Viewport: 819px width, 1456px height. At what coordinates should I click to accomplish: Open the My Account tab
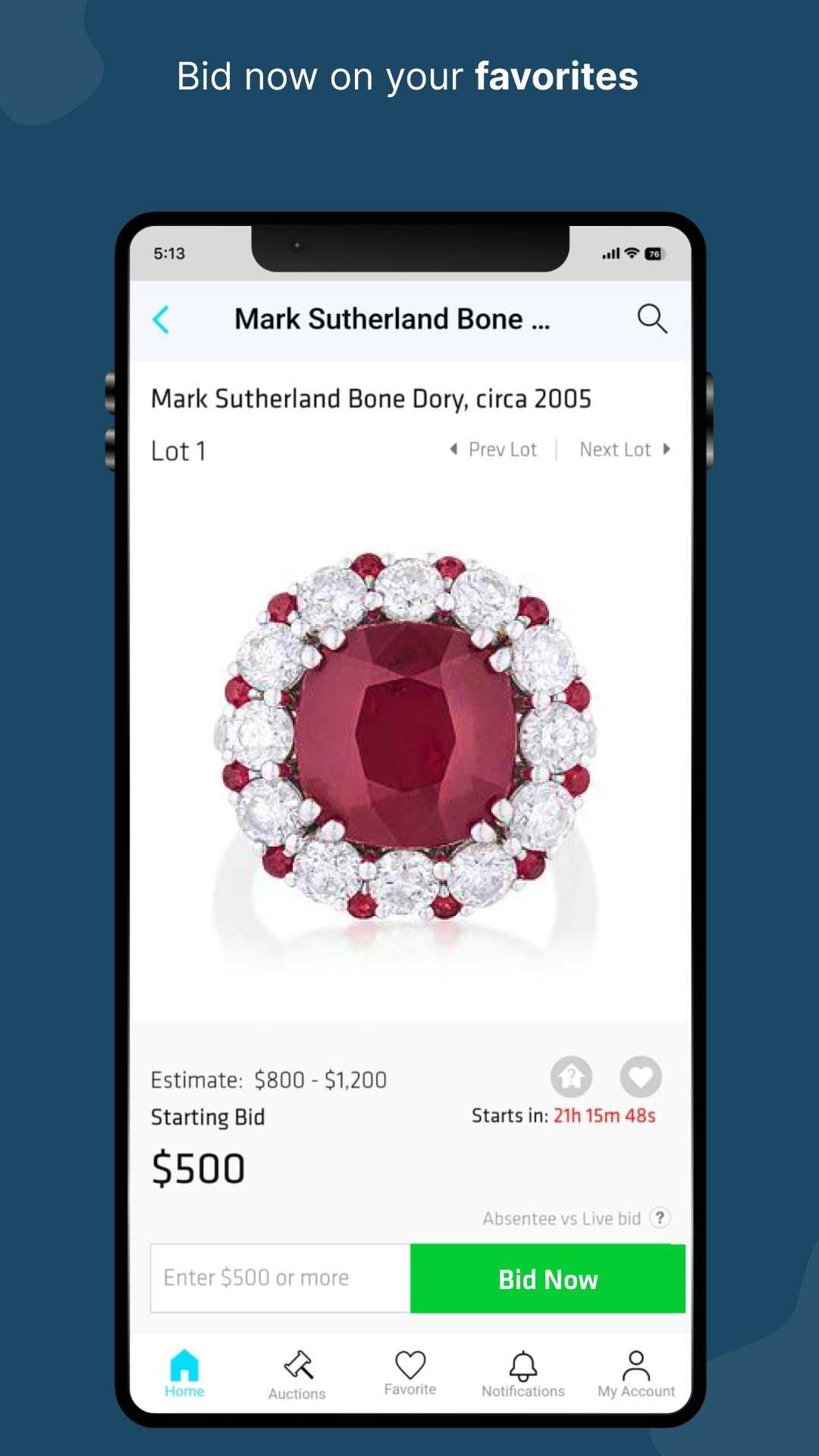(636, 1374)
